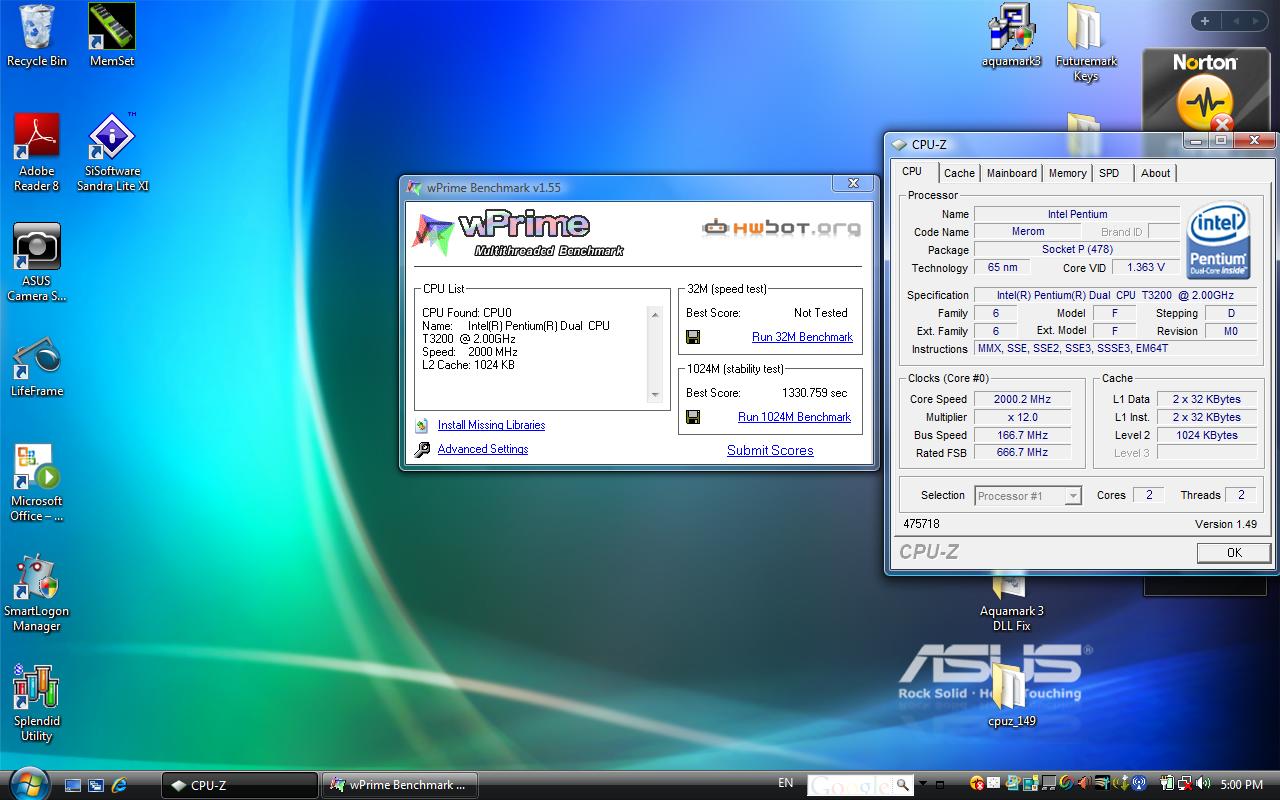Click the Core Speed value 2000.2 MHz
This screenshot has height=800, width=1280.
click(1021, 399)
